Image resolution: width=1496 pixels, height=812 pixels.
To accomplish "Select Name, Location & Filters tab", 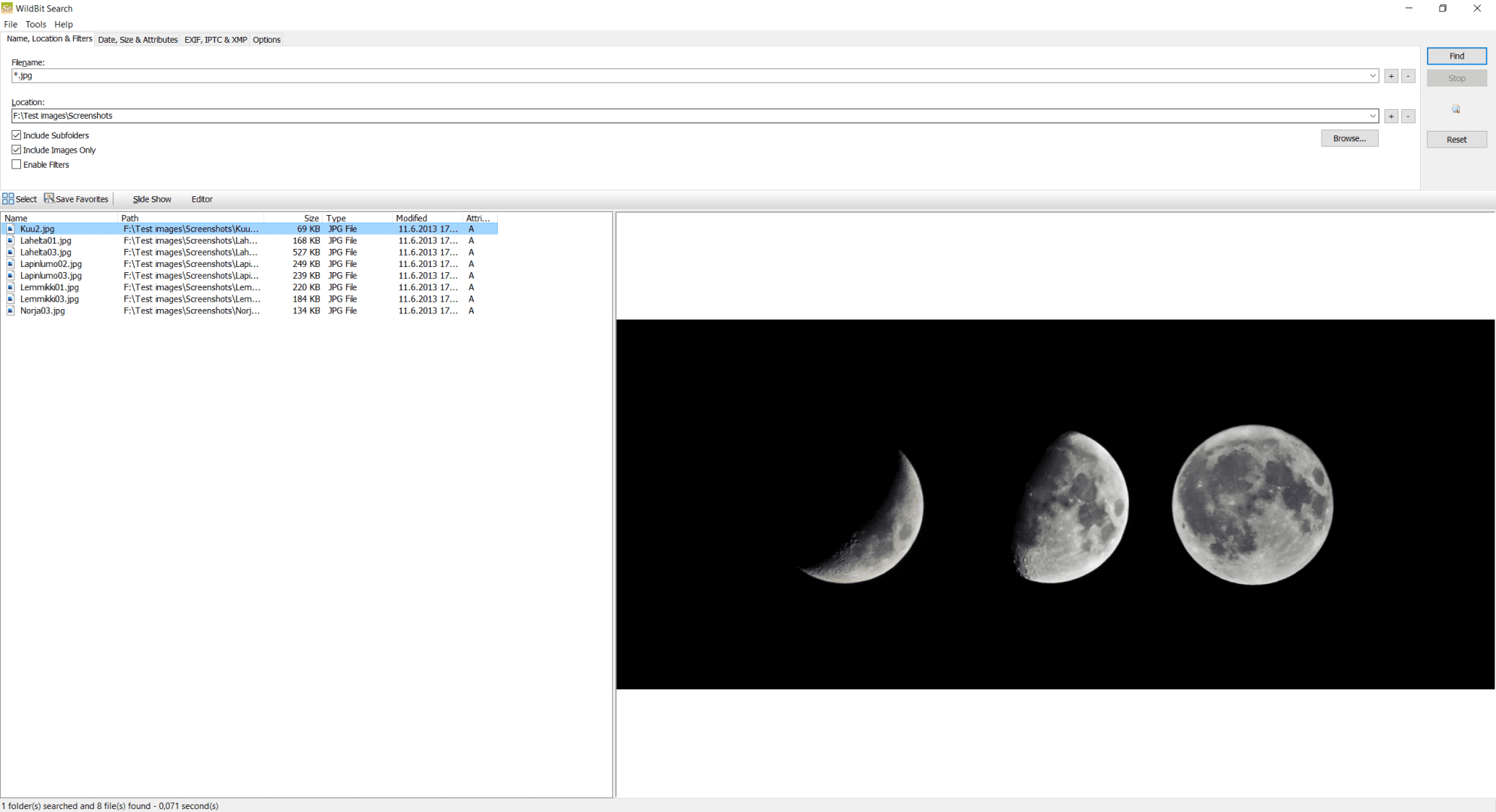I will [49, 39].
